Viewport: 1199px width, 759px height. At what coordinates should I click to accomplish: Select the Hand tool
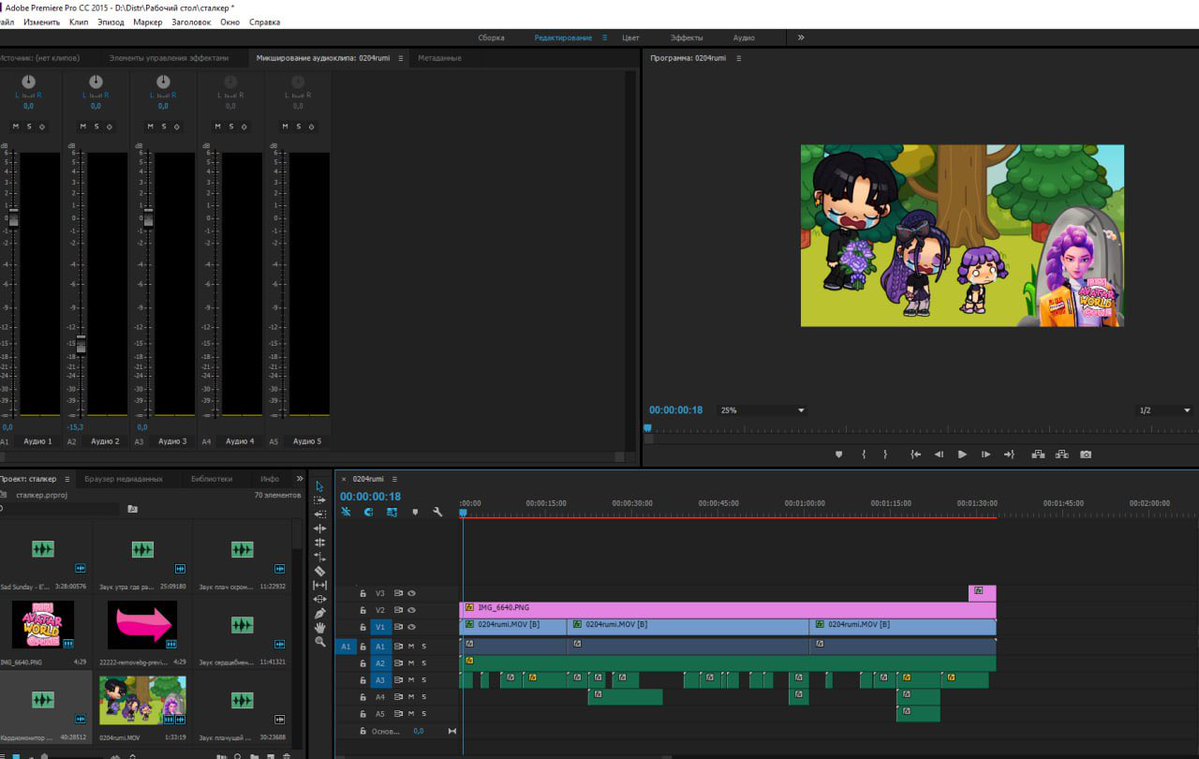320,628
